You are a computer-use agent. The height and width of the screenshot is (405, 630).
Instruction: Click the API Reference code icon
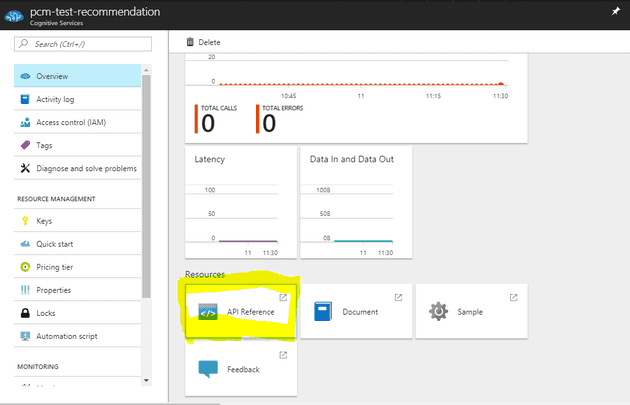[208, 312]
